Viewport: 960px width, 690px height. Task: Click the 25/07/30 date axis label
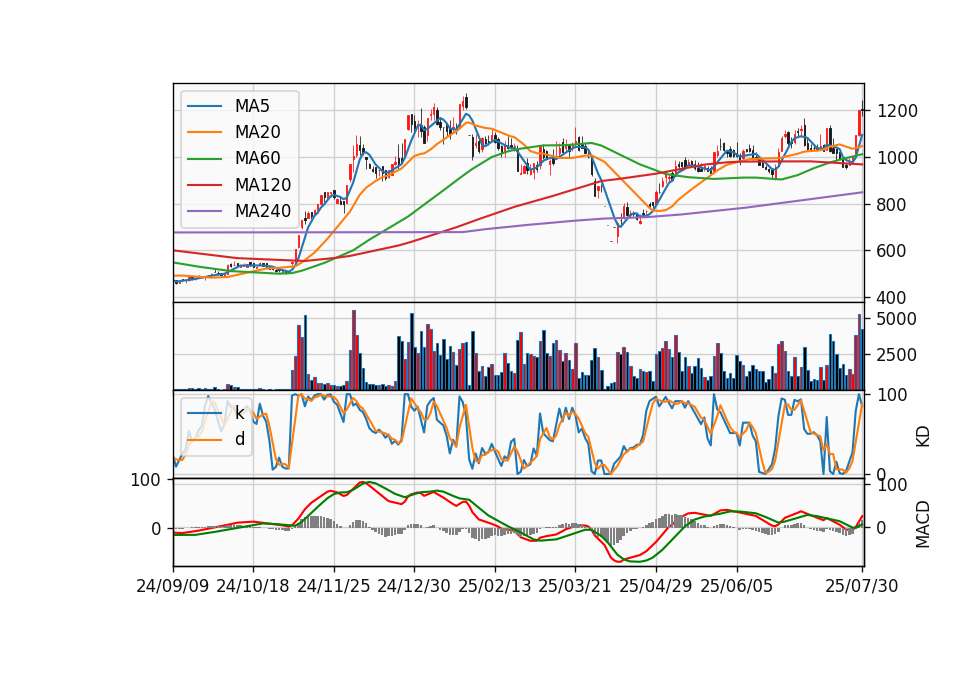862,586
